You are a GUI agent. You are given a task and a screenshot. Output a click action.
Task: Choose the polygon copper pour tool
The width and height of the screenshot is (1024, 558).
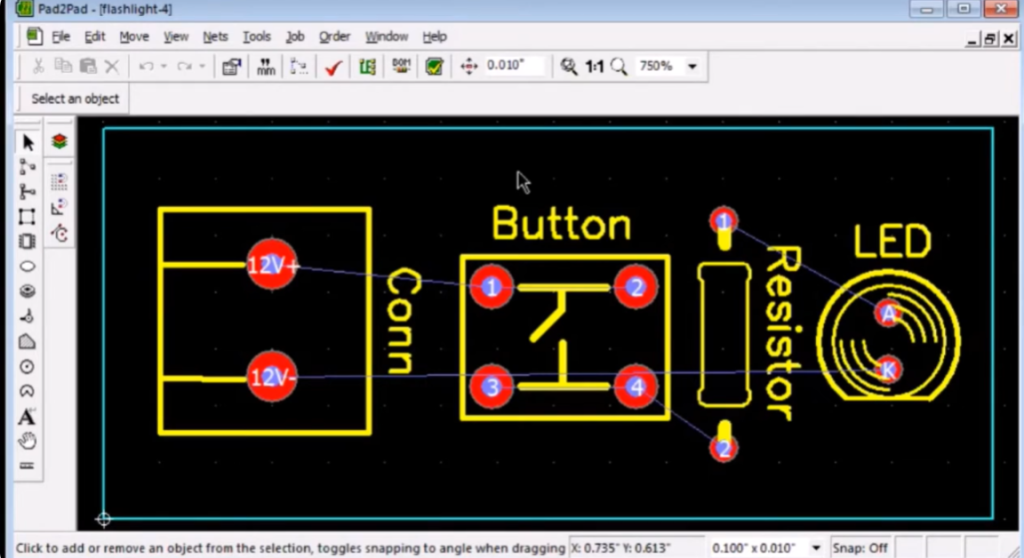[27, 341]
